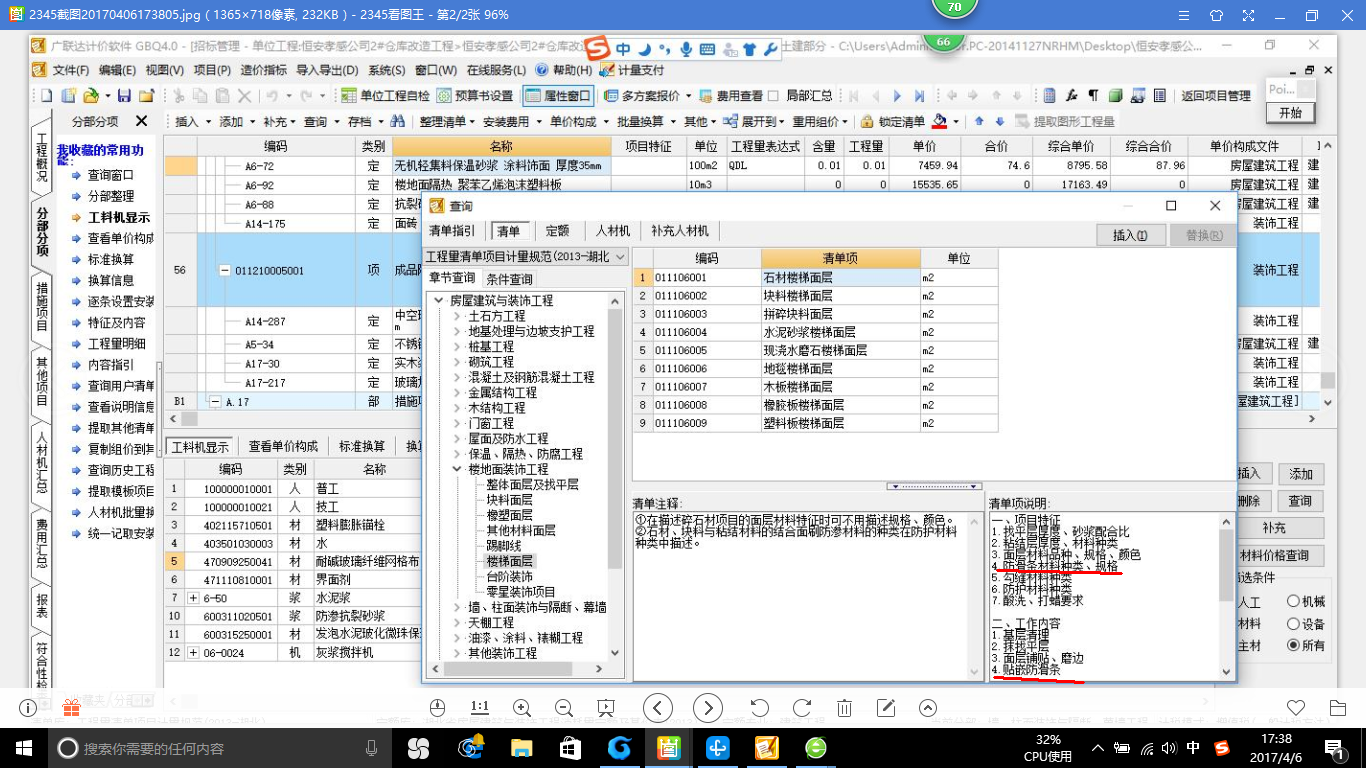The height and width of the screenshot is (768, 1366).
Task: Open the 造价指标 menu
Action: coord(264,70)
